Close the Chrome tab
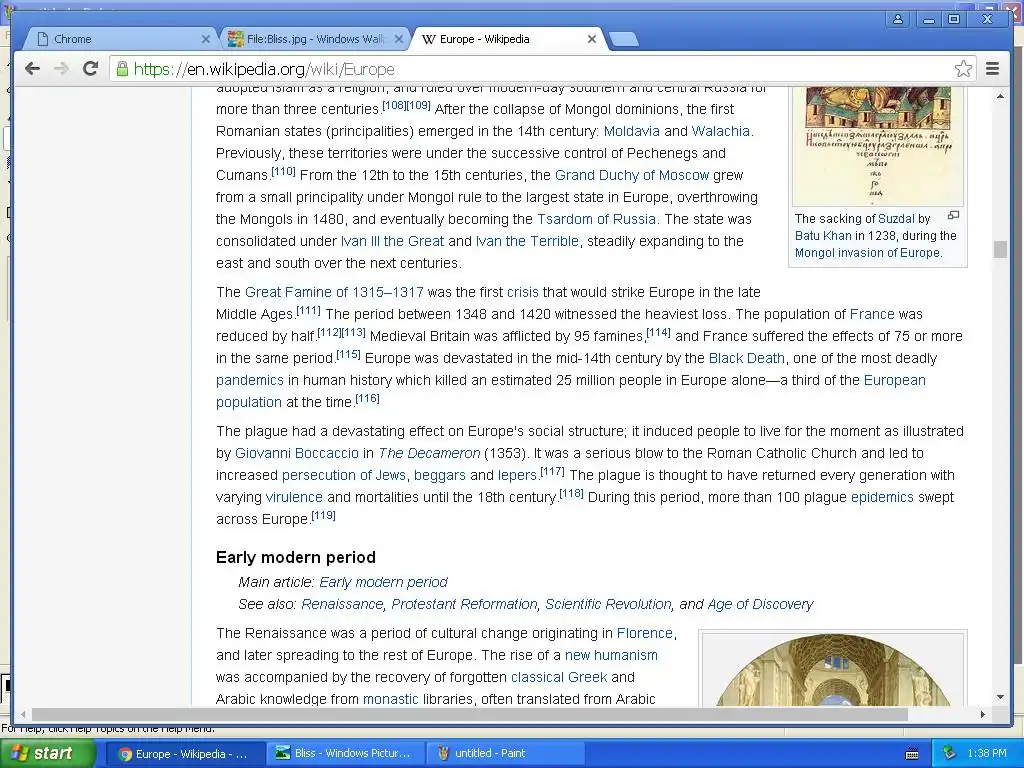The width and height of the screenshot is (1024, 768). pyautogui.click(x=206, y=39)
